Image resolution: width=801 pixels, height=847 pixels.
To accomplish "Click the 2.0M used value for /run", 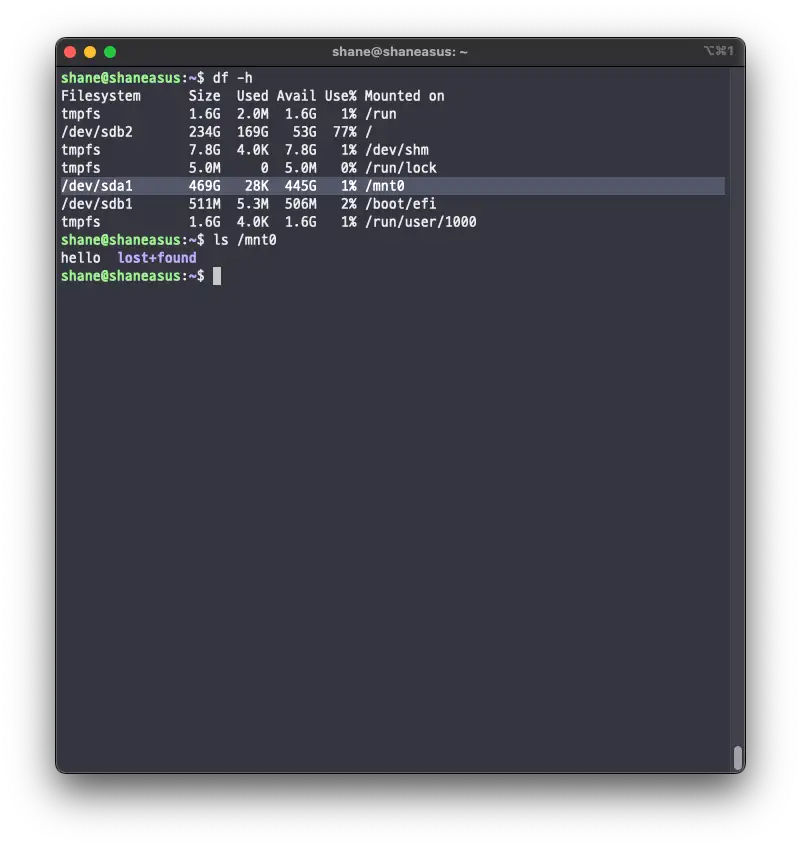I will 252,114.
